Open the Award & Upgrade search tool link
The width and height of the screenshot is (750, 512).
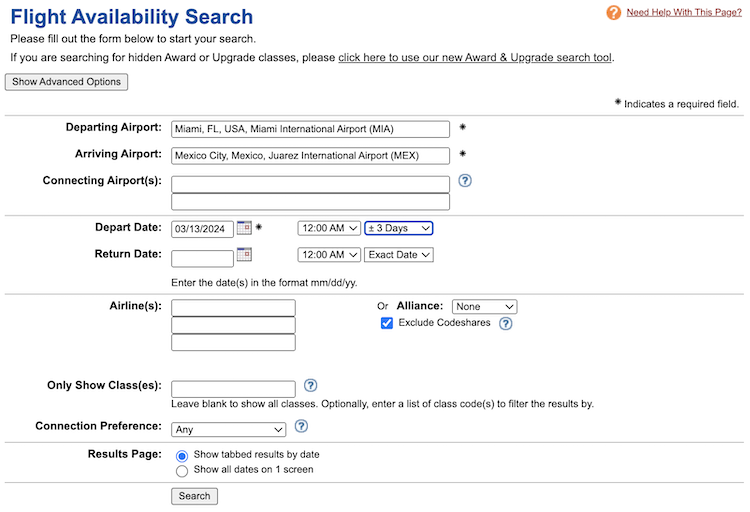[x=475, y=58]
